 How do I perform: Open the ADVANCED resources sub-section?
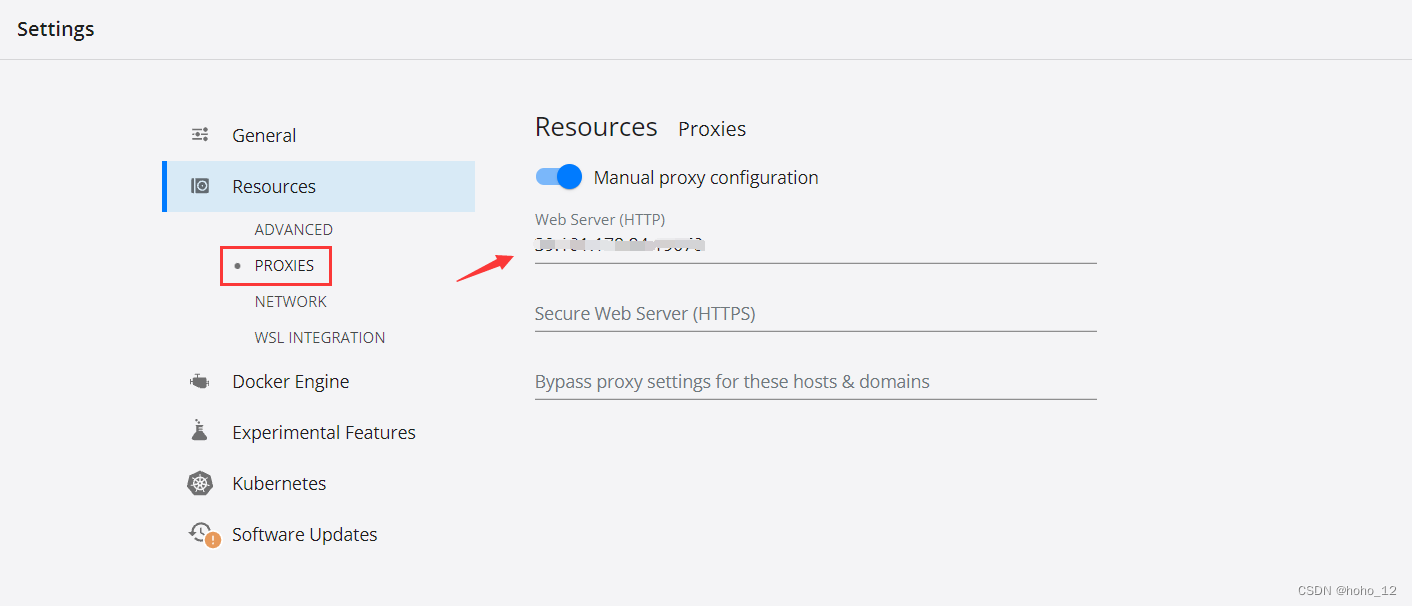[293, 230]
